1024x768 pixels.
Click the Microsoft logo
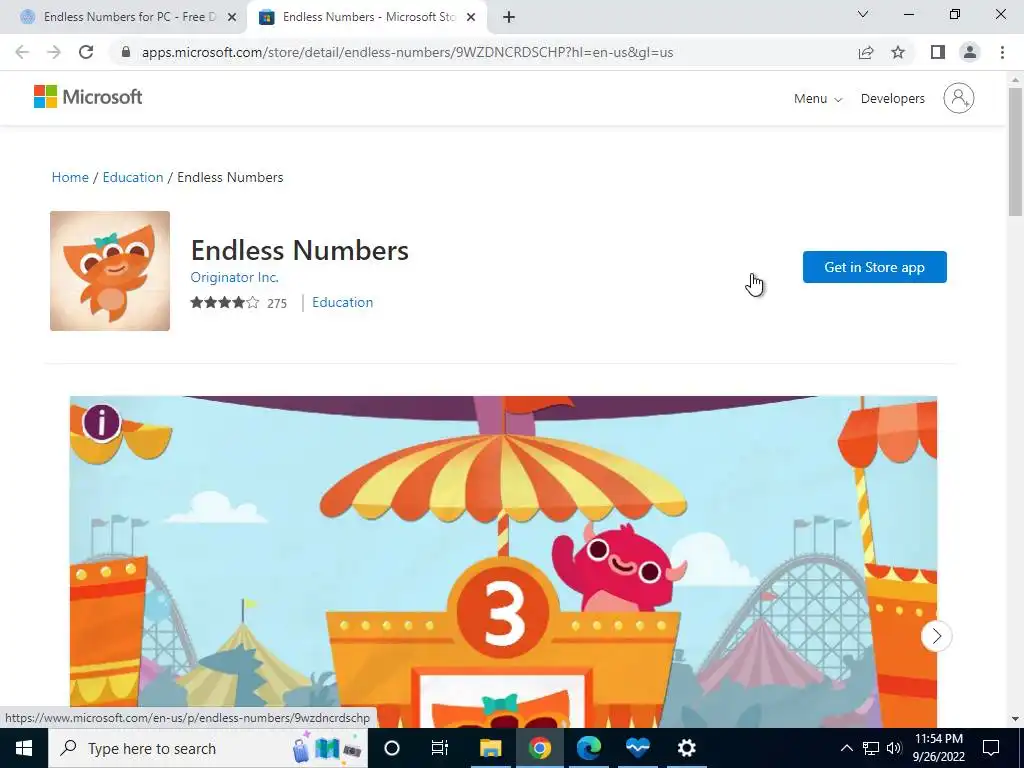coord(88,97)
